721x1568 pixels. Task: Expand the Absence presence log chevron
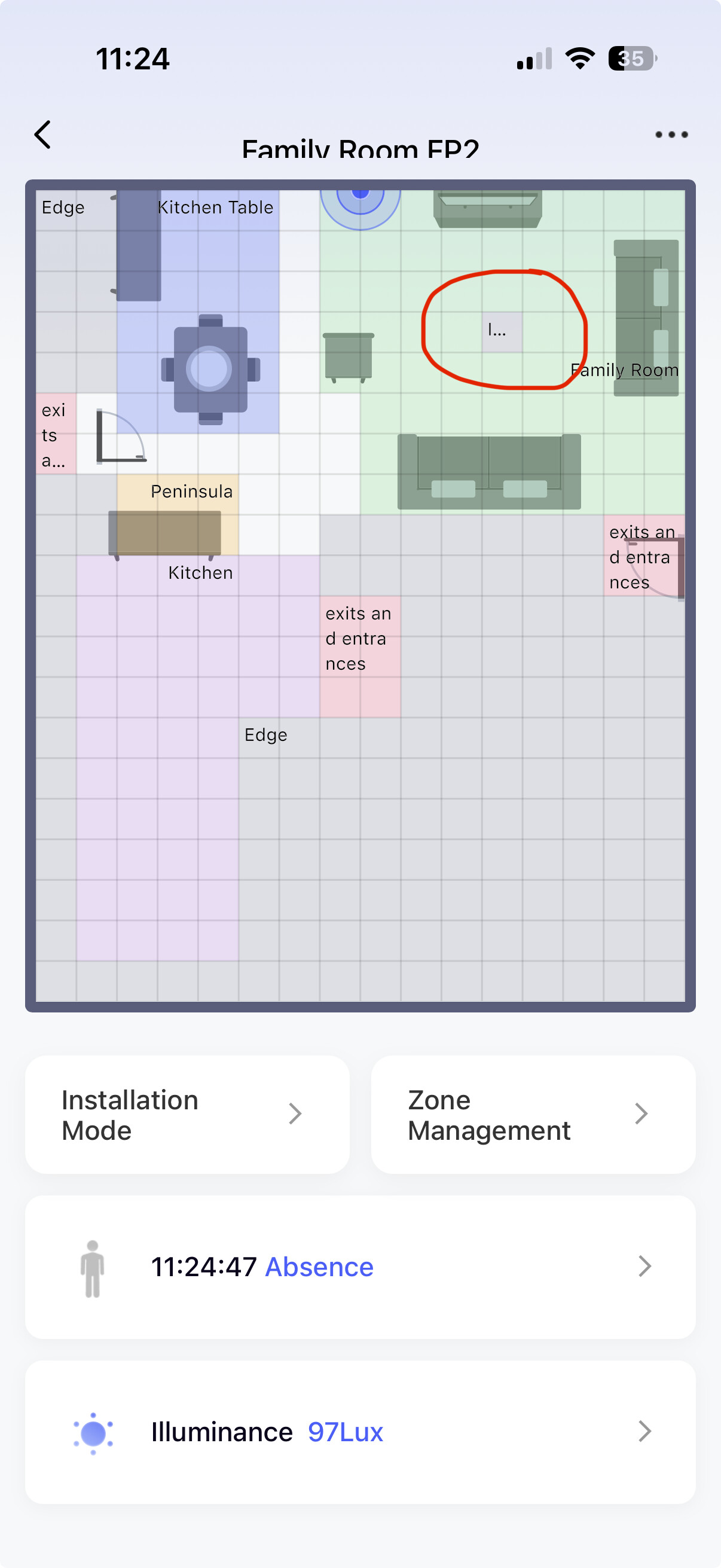(x=644, y=1267)
